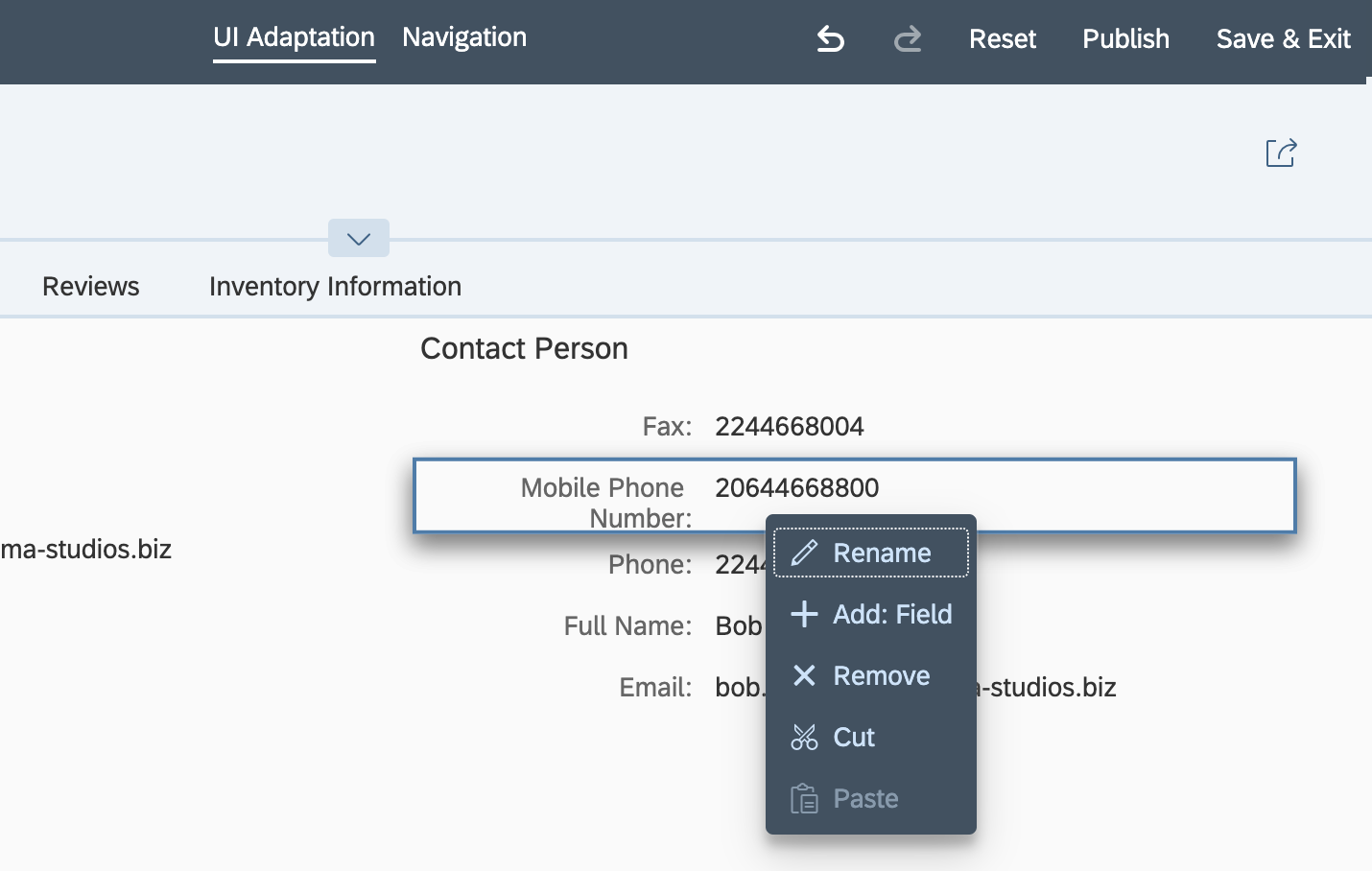Select the UI Adaptation menu item

pos(294,37)
